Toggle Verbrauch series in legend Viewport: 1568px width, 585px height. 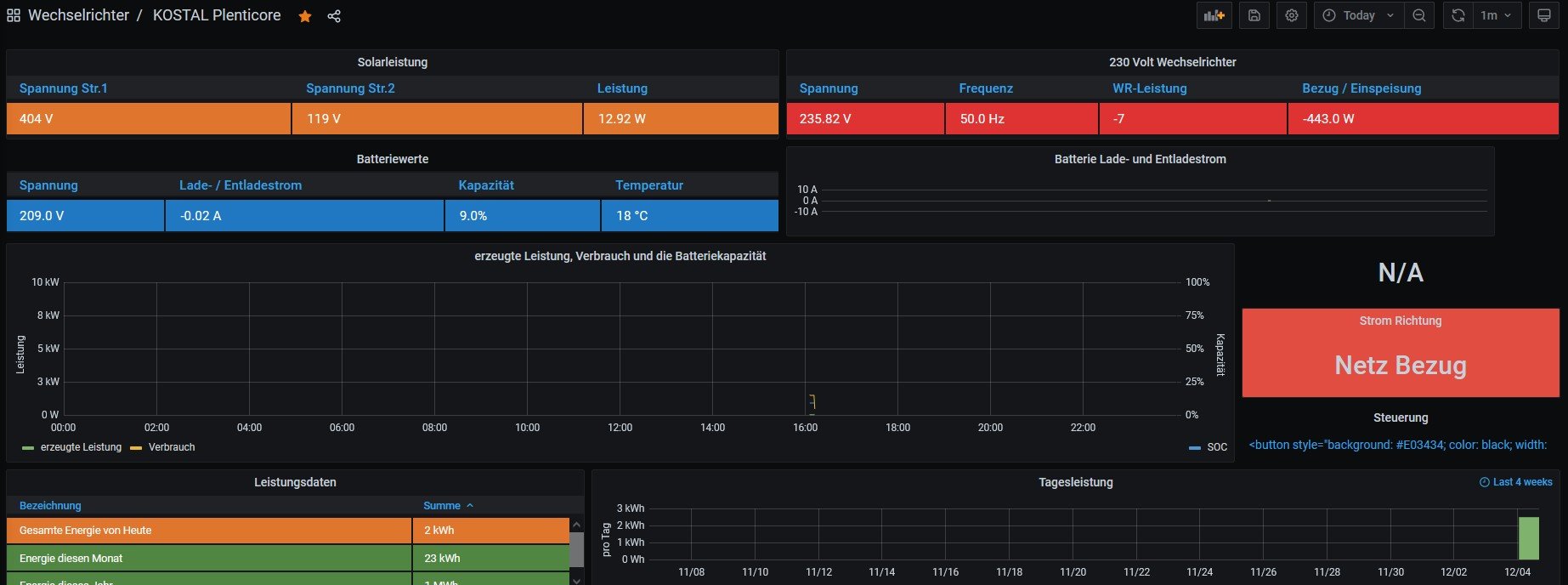tap(171, 447)
